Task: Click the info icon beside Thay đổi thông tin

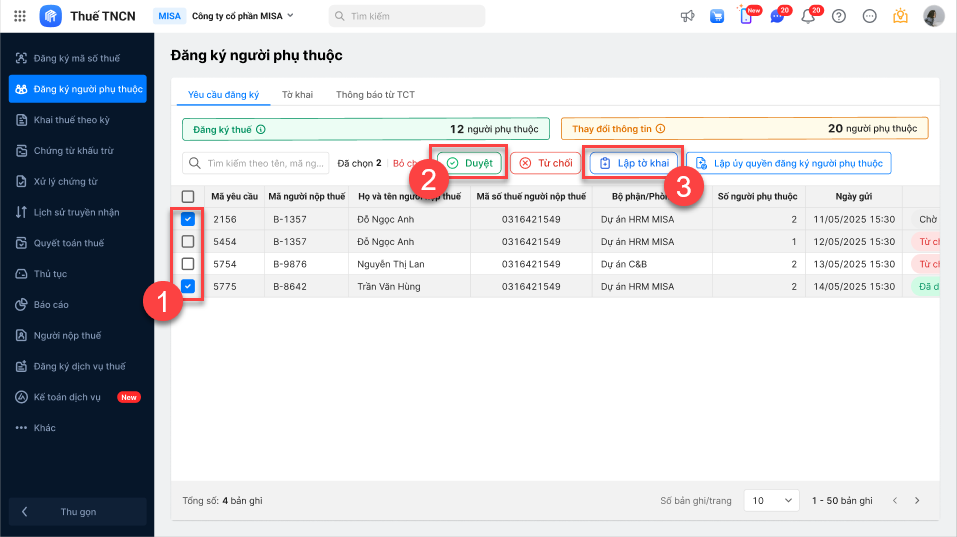Action: 660,129
